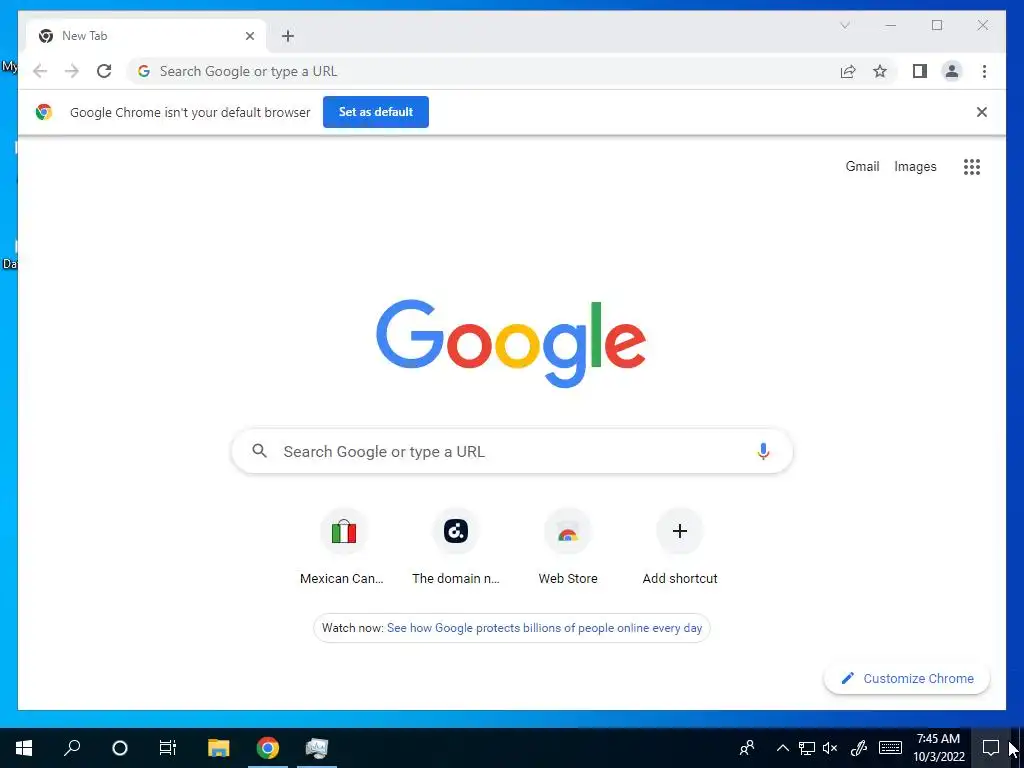Open Windows Ink pen tray icon
This screenshot has width=1024, height=768.
click(859, 748)
